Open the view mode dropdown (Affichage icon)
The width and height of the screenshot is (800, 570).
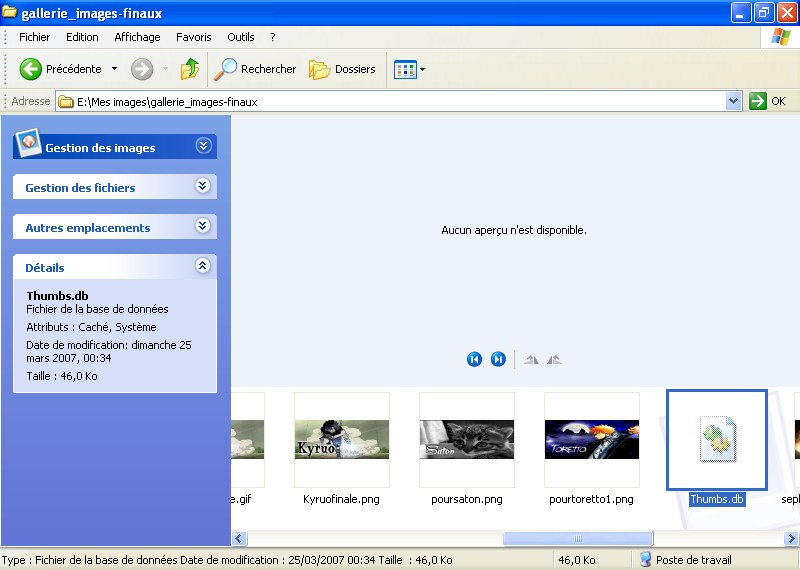tap(410, 69)
